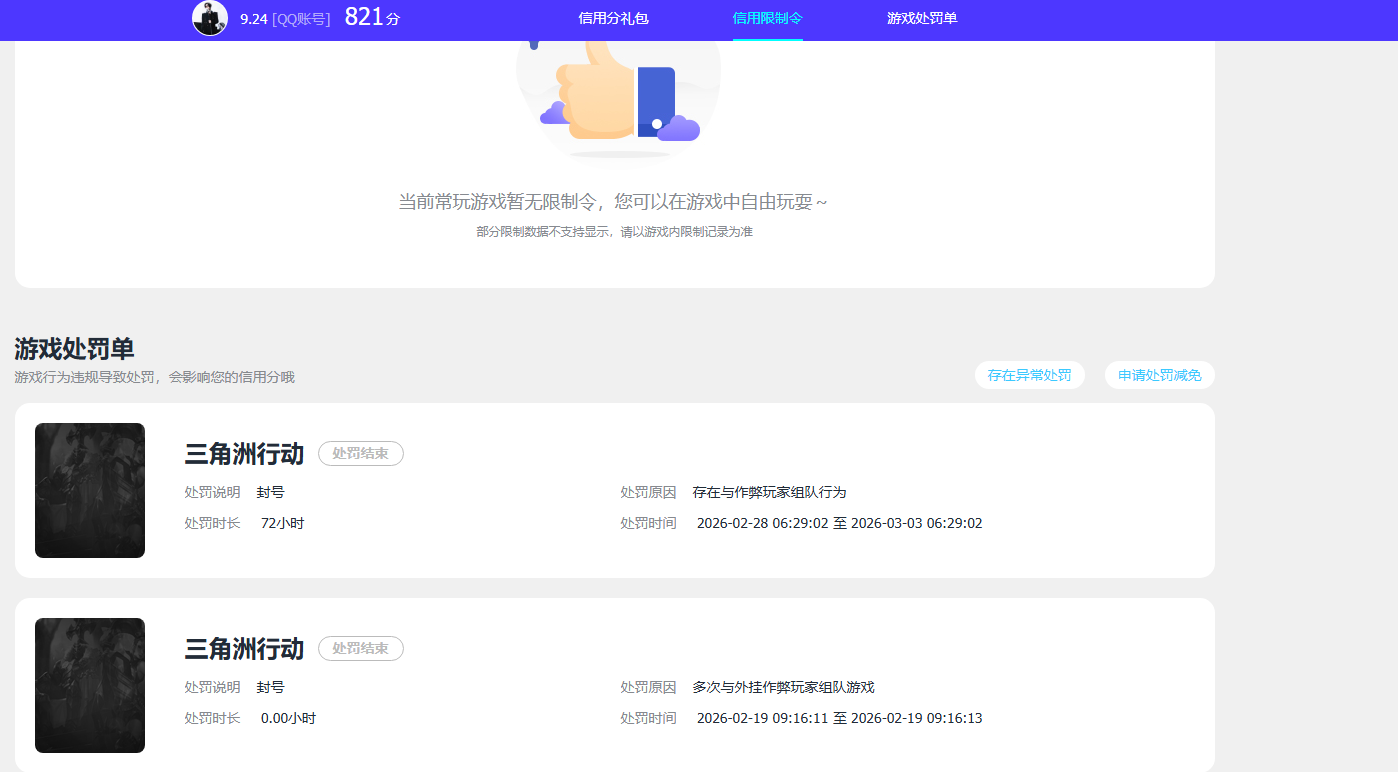This screenshot has width=1398, height=772.
Task: Click the 游戏处罚单 section heading
Action: click(x=75, y=349)
